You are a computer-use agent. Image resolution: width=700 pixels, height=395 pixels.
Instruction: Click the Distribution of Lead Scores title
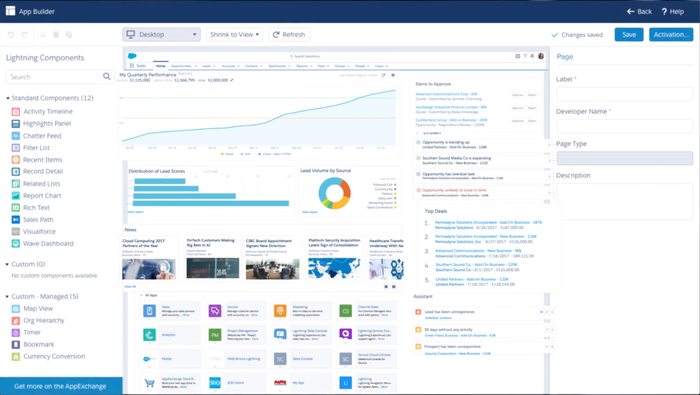[x=157, y=171]
